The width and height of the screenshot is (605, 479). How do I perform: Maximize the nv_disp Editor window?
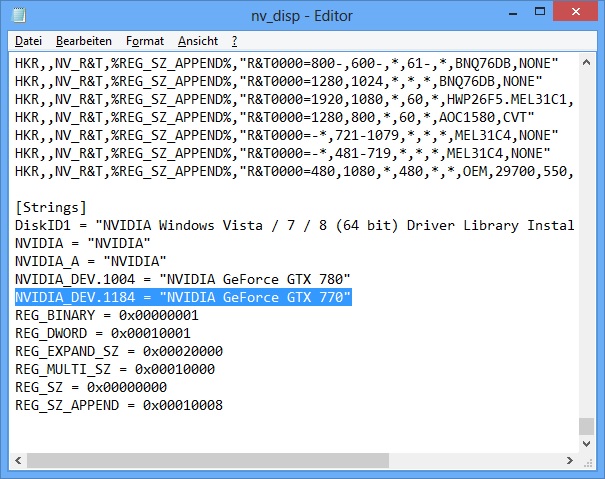540,12
